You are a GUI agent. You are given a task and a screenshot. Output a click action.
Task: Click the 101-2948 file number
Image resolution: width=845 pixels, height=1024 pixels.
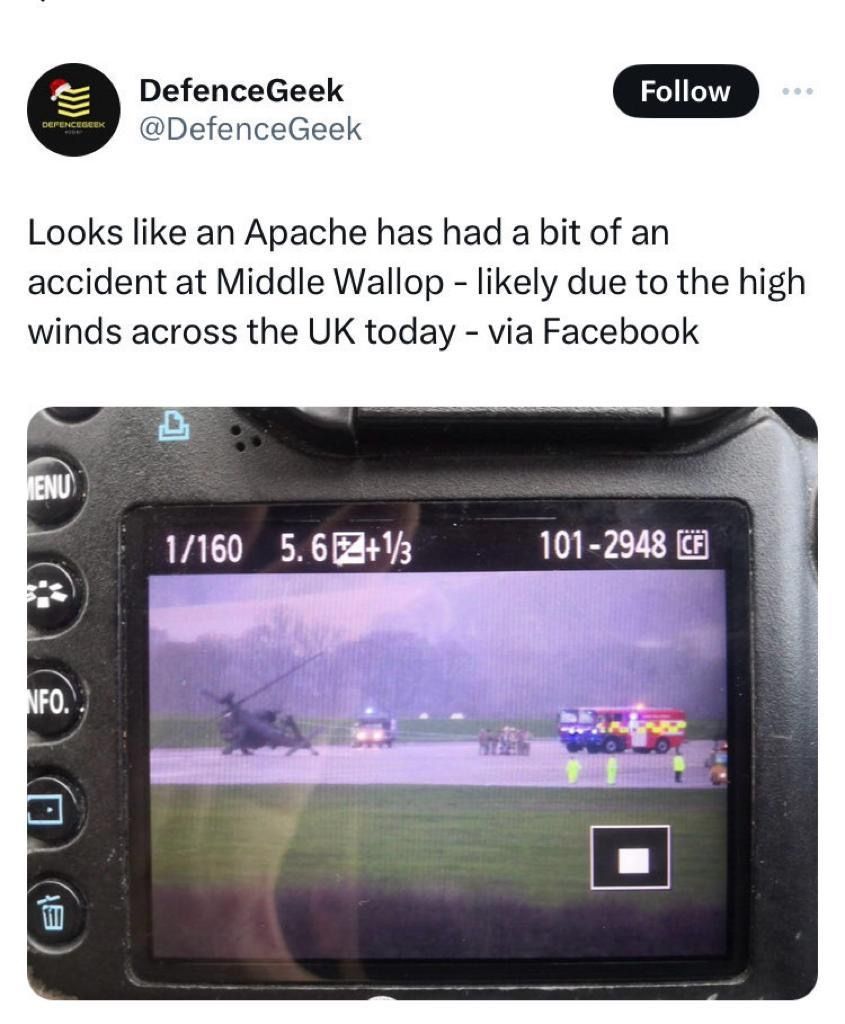pyautogui.click(x=603, y=545)
